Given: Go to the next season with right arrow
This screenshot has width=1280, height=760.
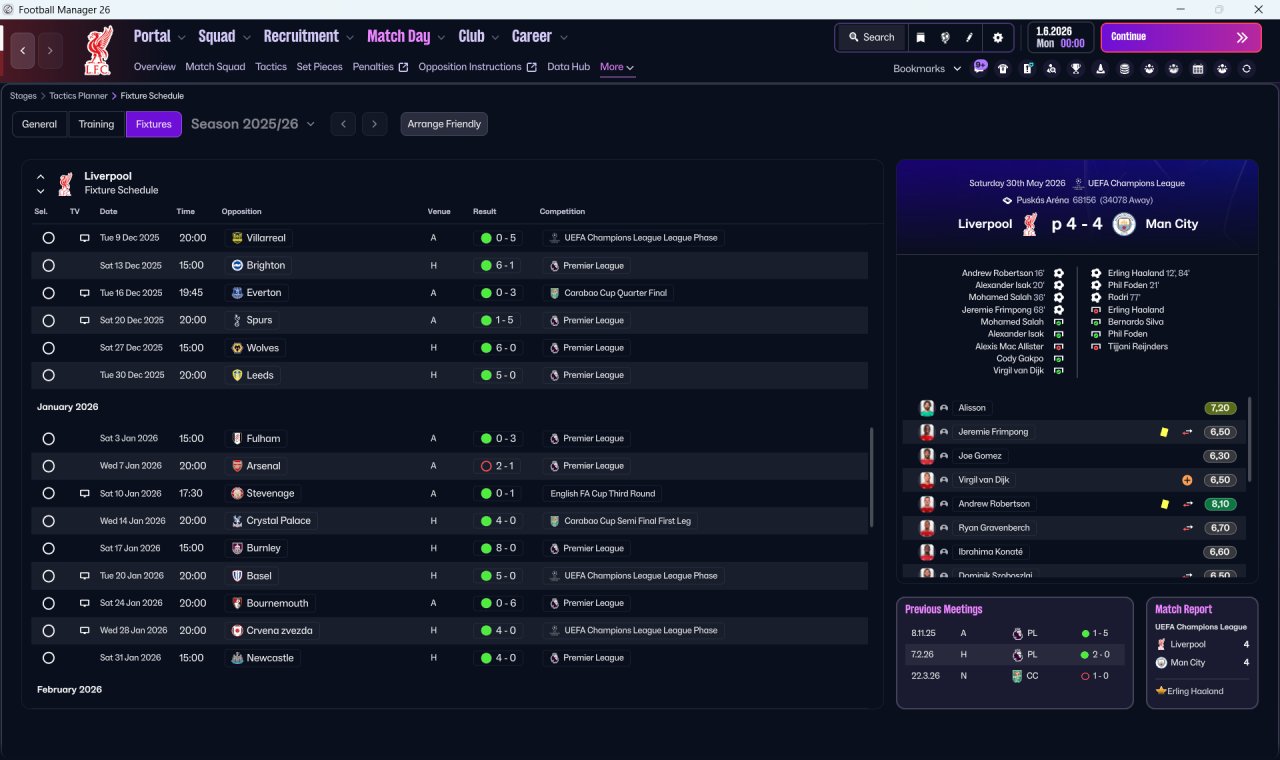Looking at the screenshot, I should tap(374, 124).
